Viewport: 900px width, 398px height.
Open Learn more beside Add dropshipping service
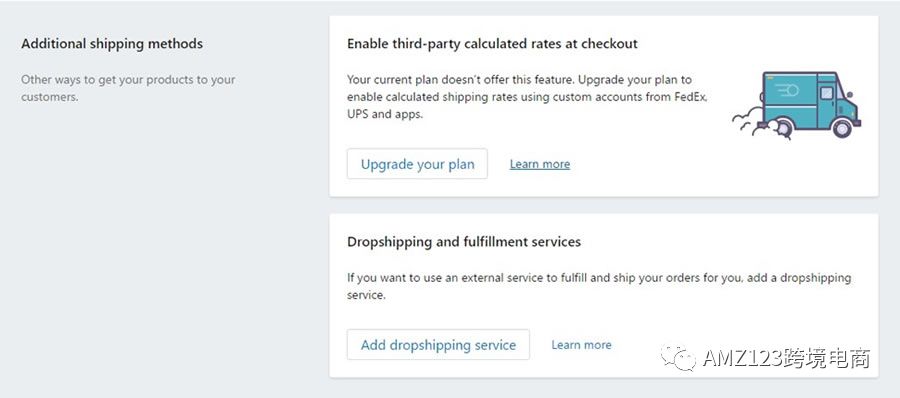[x=581, y=345]
